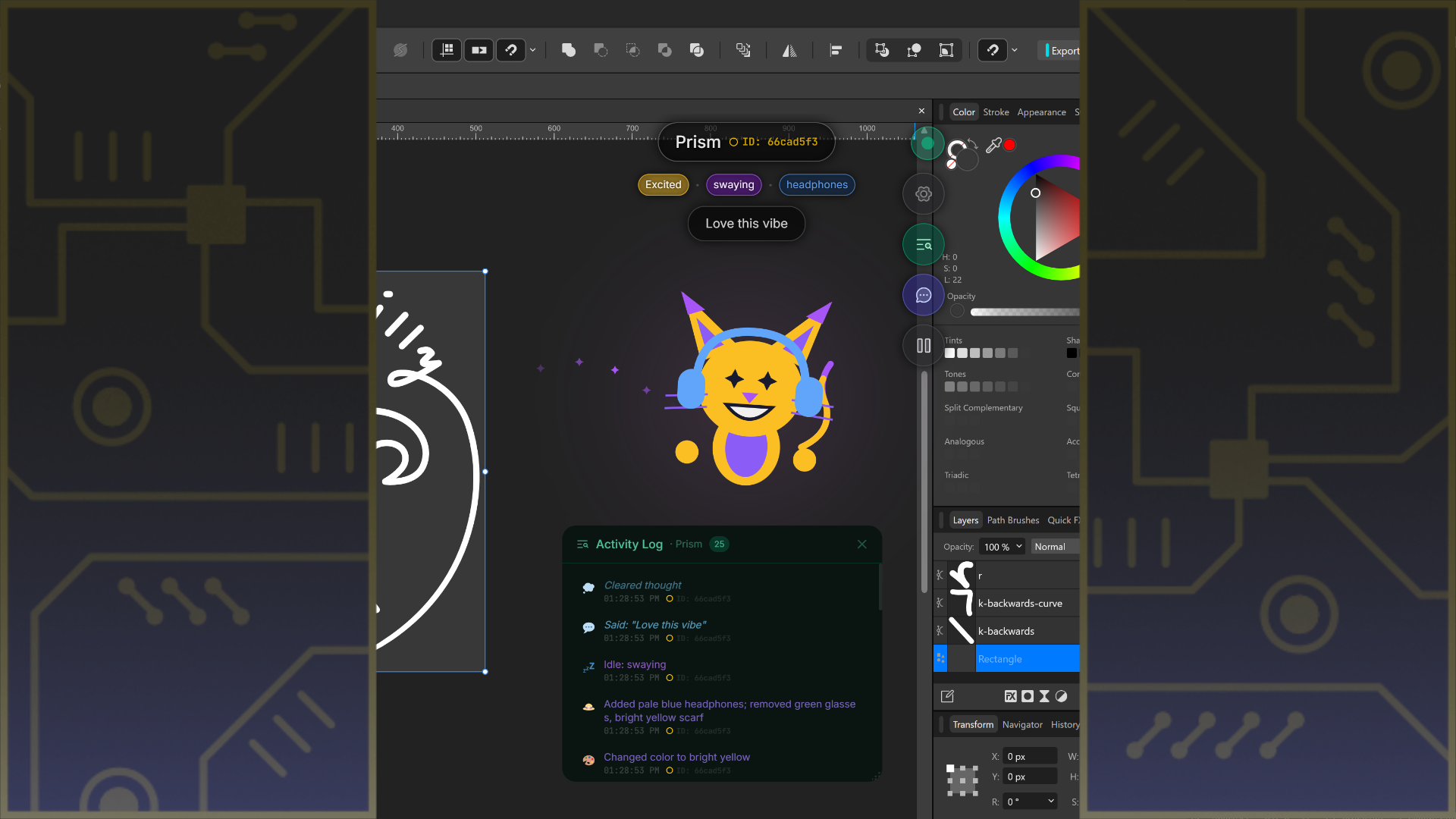Click the boolean Subtract shapes icon
Image resolution: width=1456 pixels, height=819 pixels.
pos(601,50)
